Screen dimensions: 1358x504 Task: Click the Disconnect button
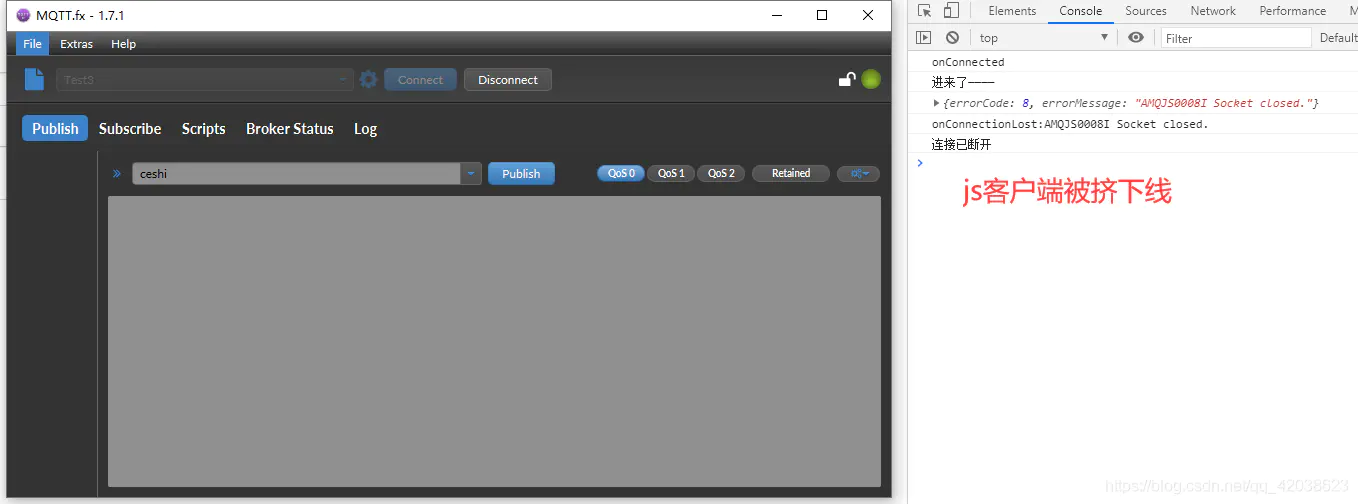tap(507, 80)
